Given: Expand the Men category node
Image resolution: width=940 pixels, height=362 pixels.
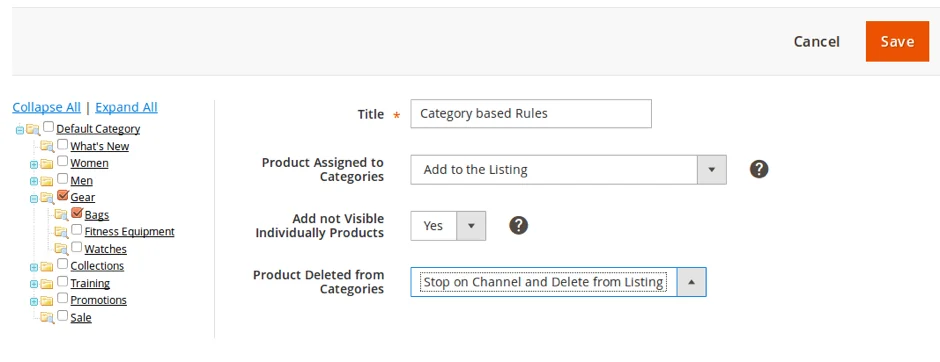Looking at the screenshot, I should coord(34,181).
